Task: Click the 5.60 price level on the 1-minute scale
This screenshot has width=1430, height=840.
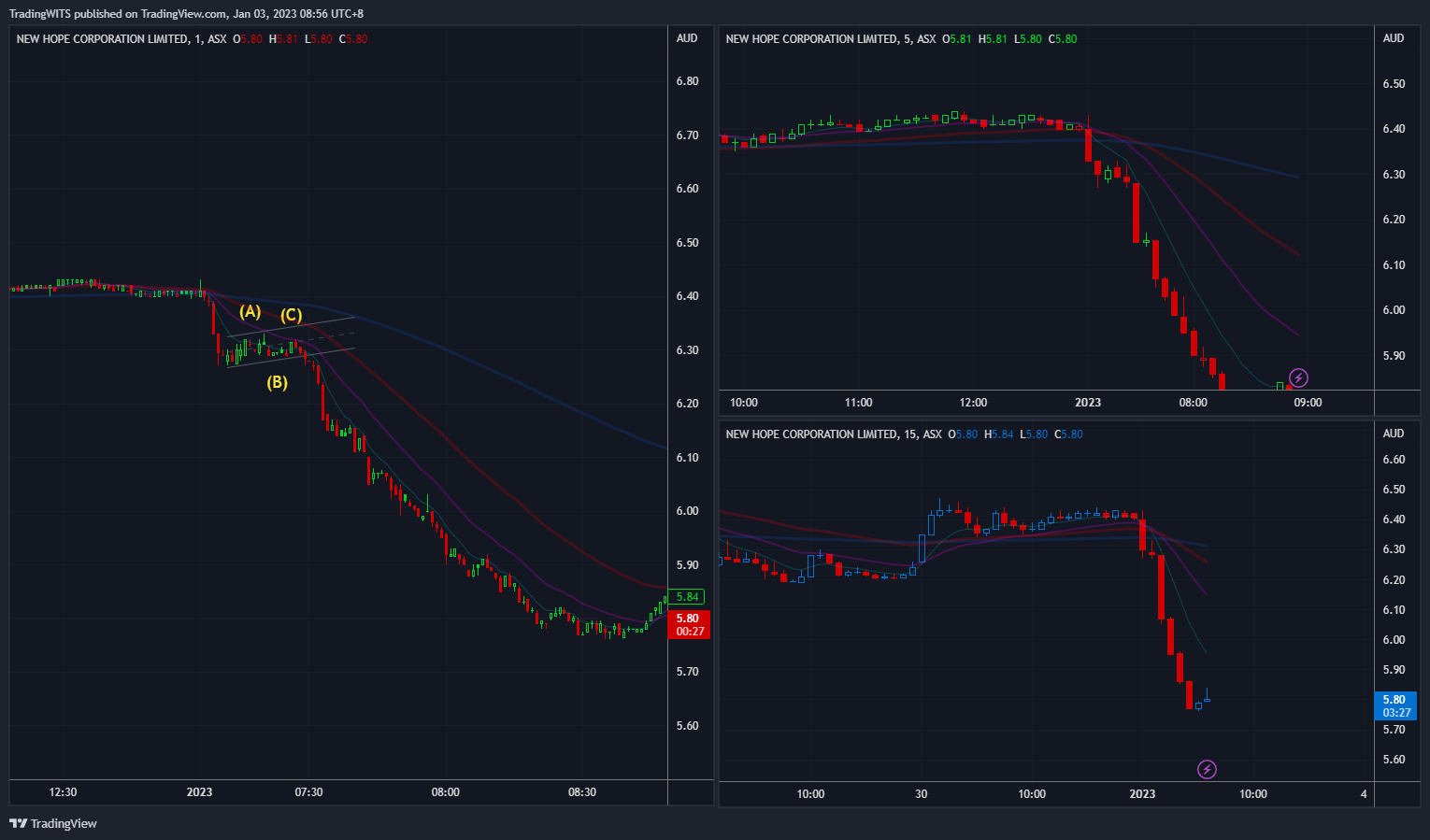Action: pos(688,726)
